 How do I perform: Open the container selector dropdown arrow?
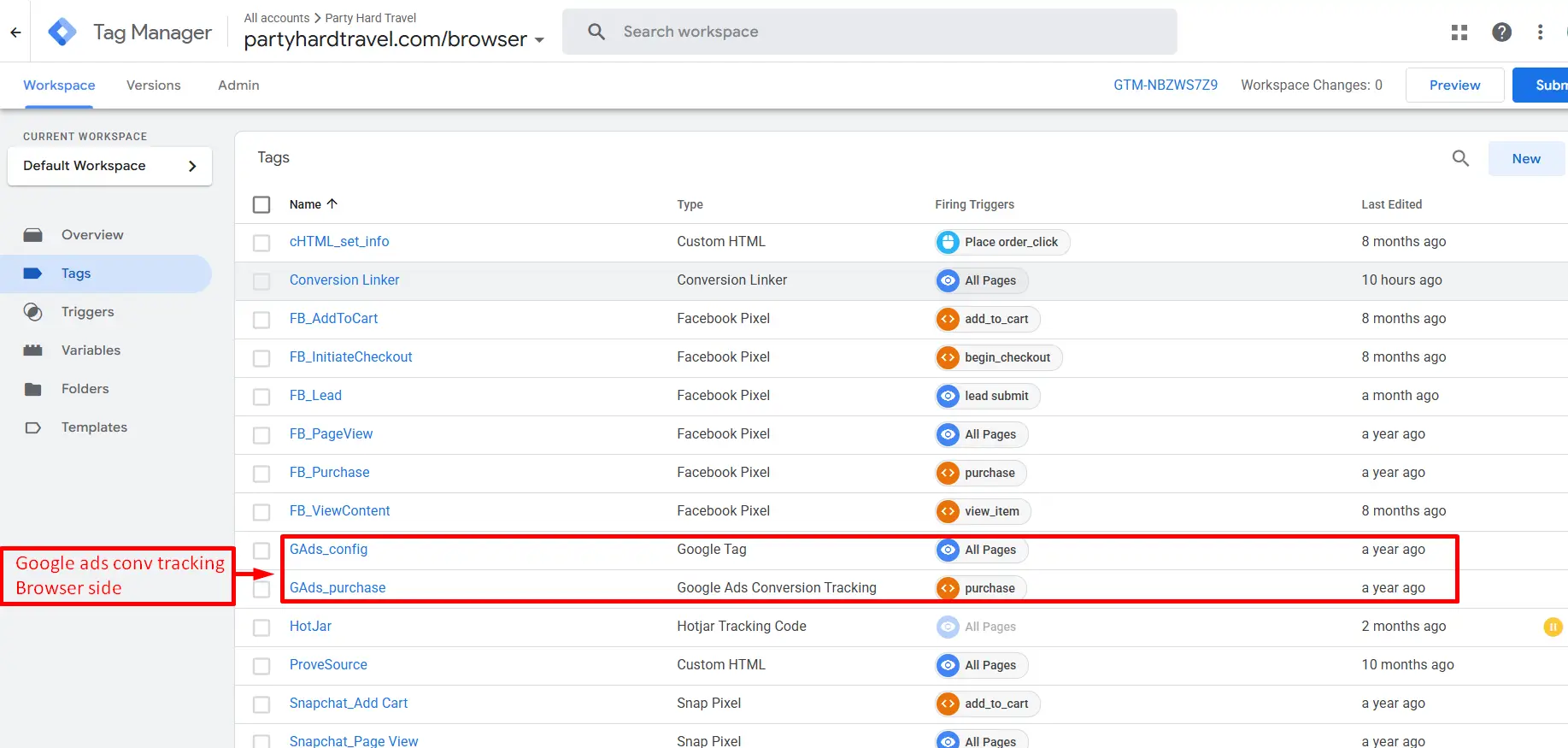(539, 40)
